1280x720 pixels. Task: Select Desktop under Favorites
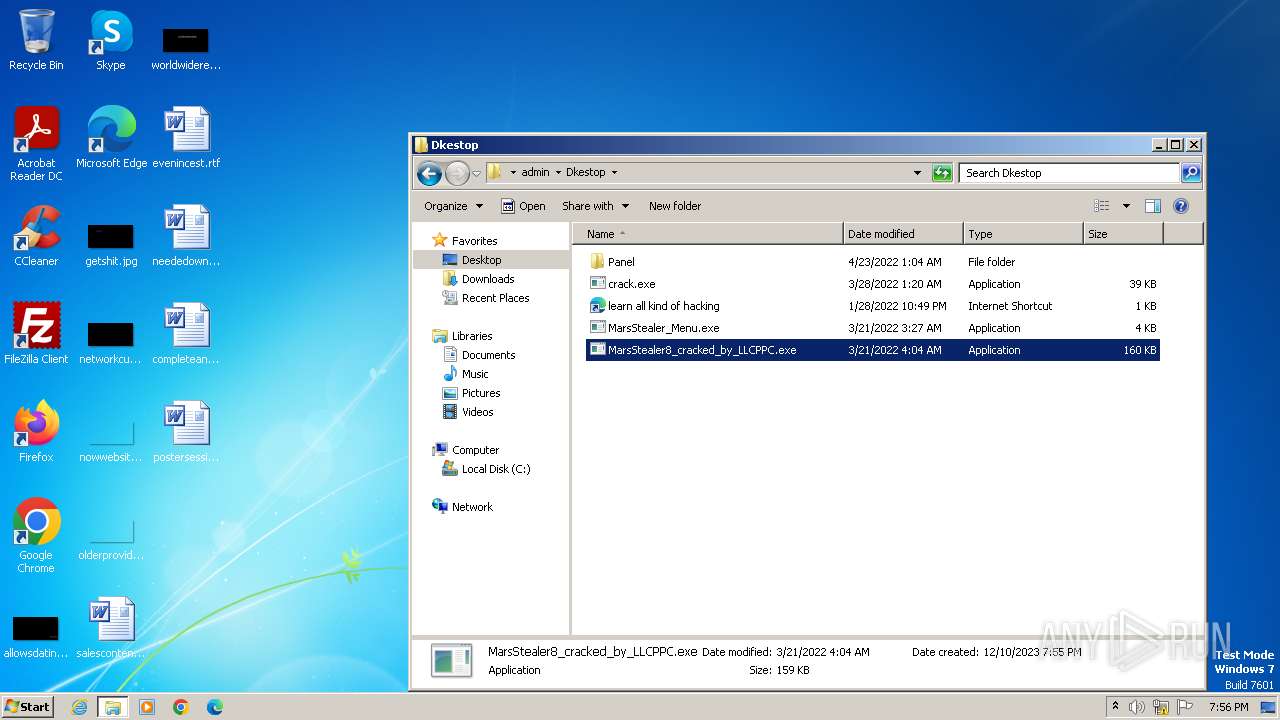coord(481,260)
